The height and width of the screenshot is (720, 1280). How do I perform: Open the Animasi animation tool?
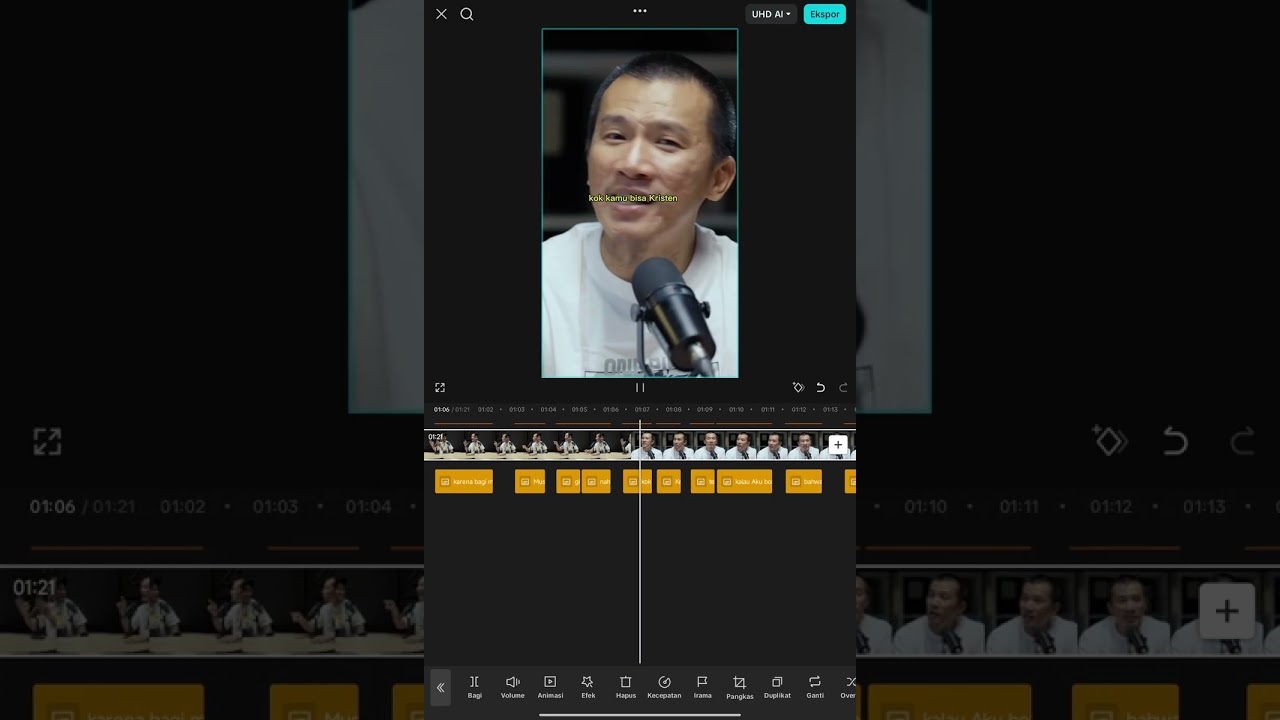click(550, 687)
